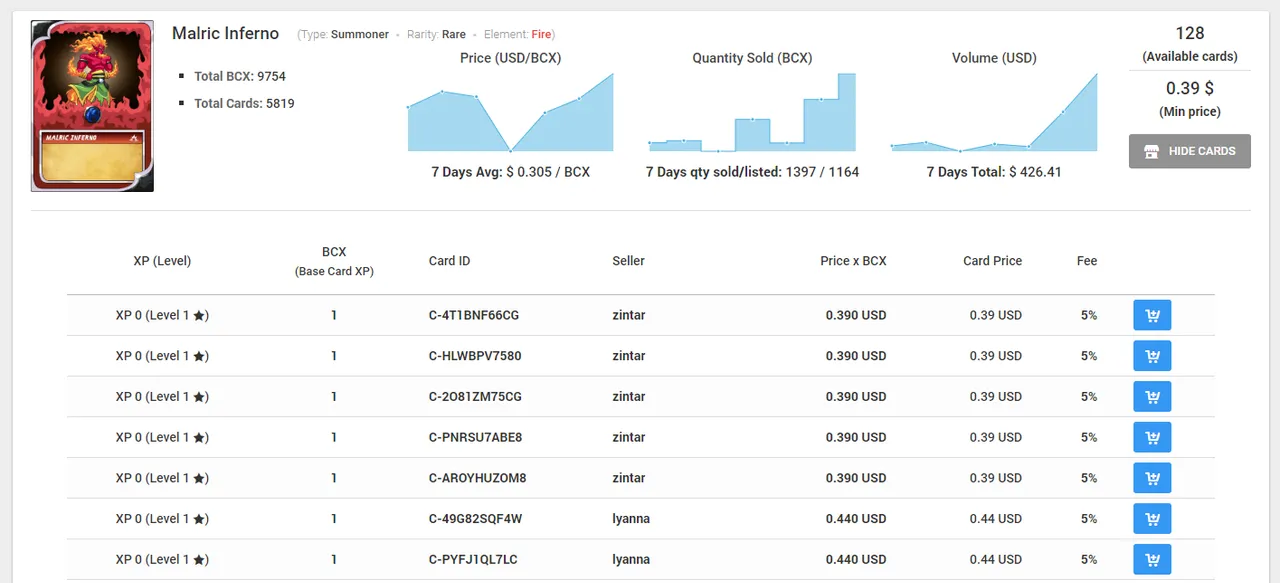Click the Price (USD/BCX) chart
1280x583 pixels.
(510, 112)
